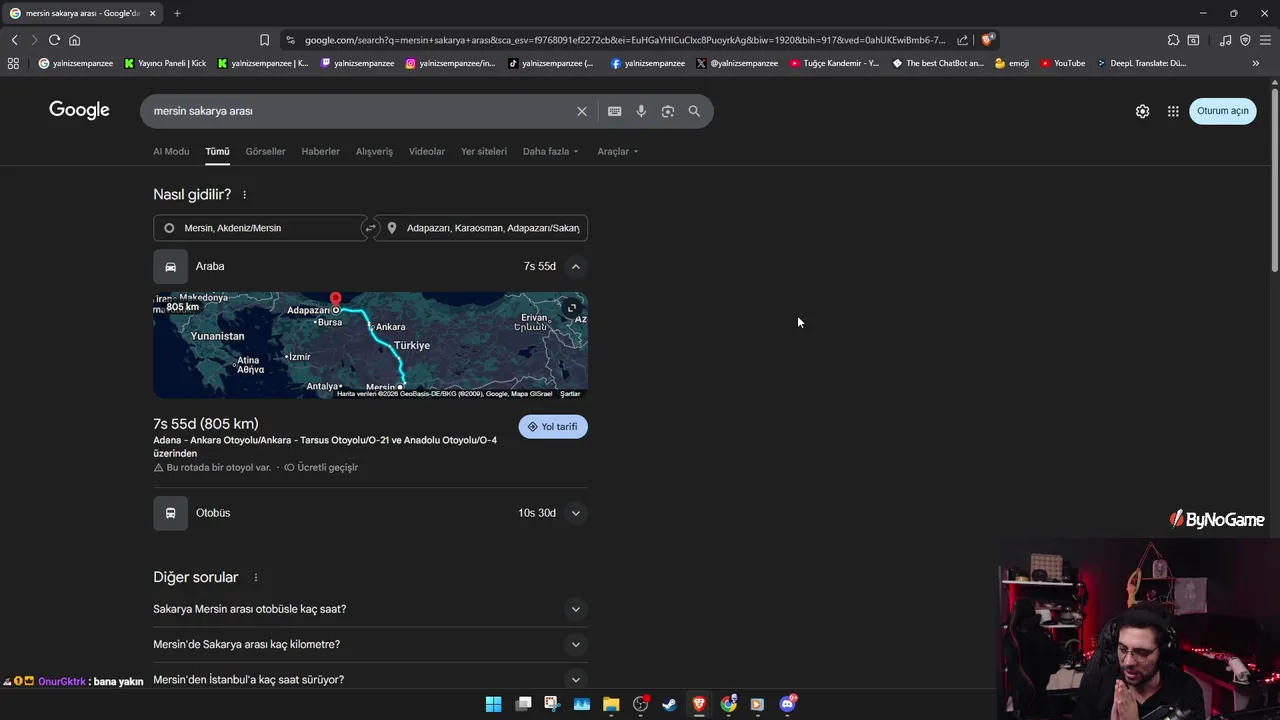Click the Adapazarı destination field
1280x720 pixels.
481,228
